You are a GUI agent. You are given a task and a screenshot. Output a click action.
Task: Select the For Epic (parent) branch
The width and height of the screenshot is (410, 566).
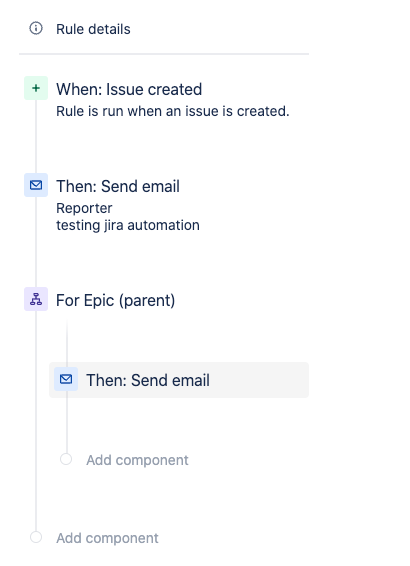pyautogui.click(x=115, y=300)
